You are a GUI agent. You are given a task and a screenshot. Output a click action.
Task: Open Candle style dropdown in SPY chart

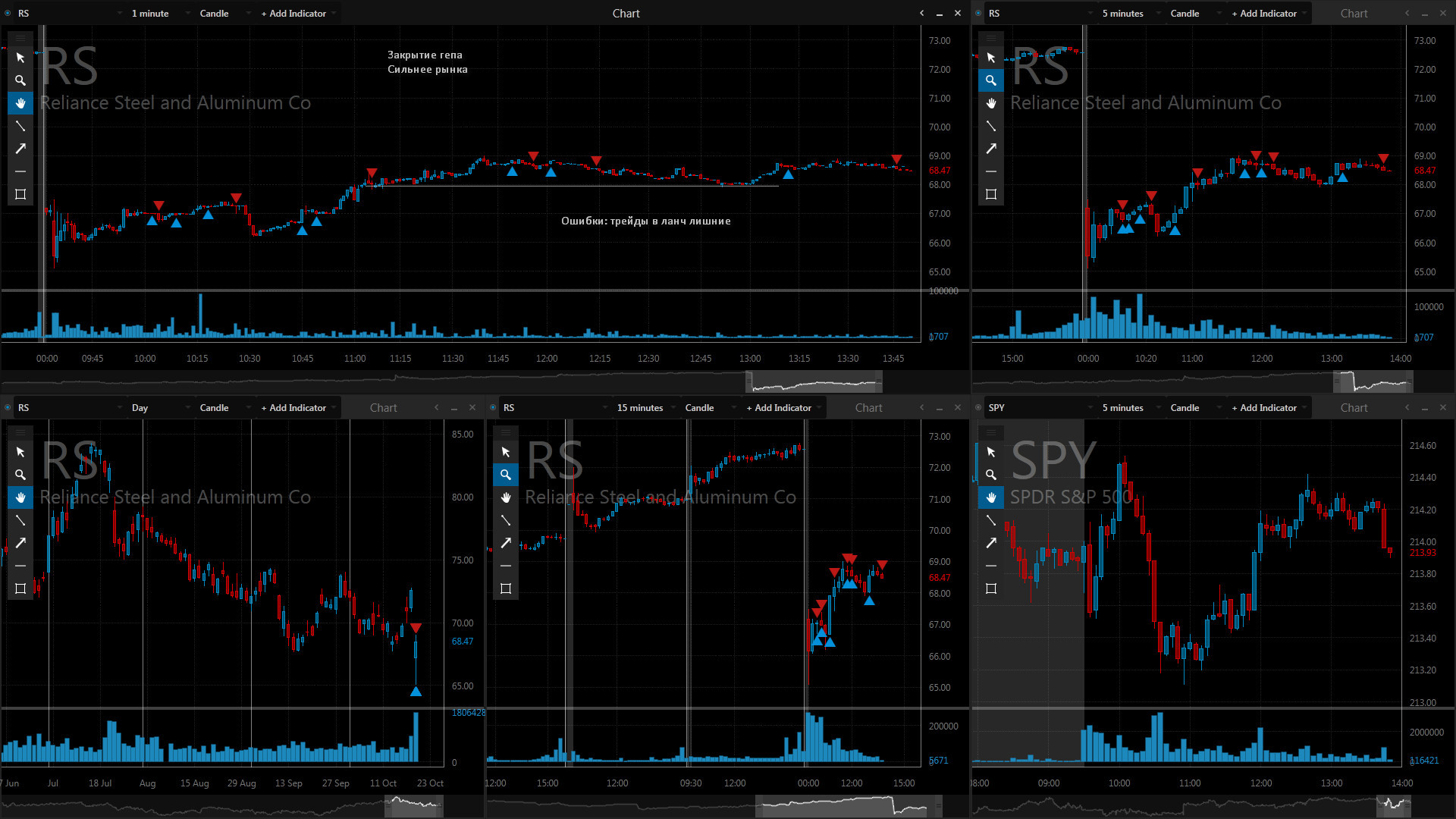(1195, 407)
